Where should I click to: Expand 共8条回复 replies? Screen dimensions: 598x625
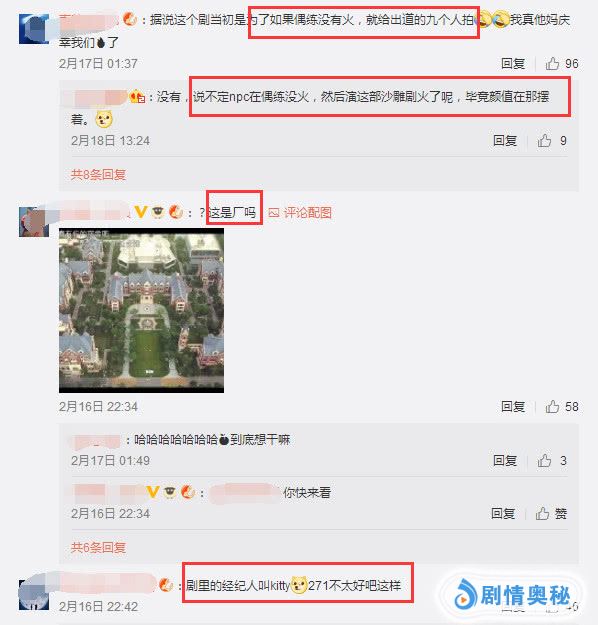pyautogui.click(x=98, y=174)
